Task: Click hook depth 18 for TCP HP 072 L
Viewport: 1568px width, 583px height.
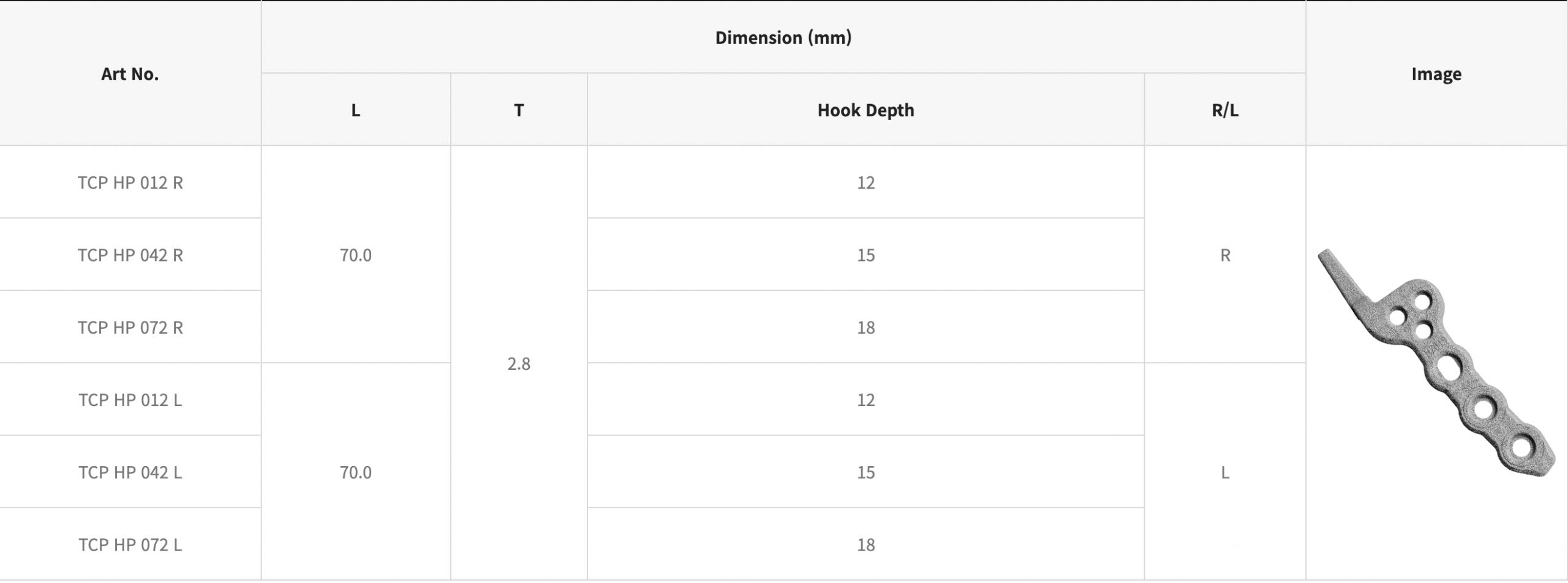Action: pyautogui.click(x=865, y=544)
